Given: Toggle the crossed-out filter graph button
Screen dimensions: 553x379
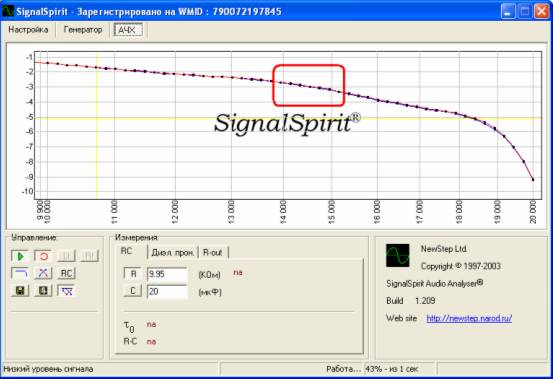Looking at the screenshot, I should click(x=66, y=291).
